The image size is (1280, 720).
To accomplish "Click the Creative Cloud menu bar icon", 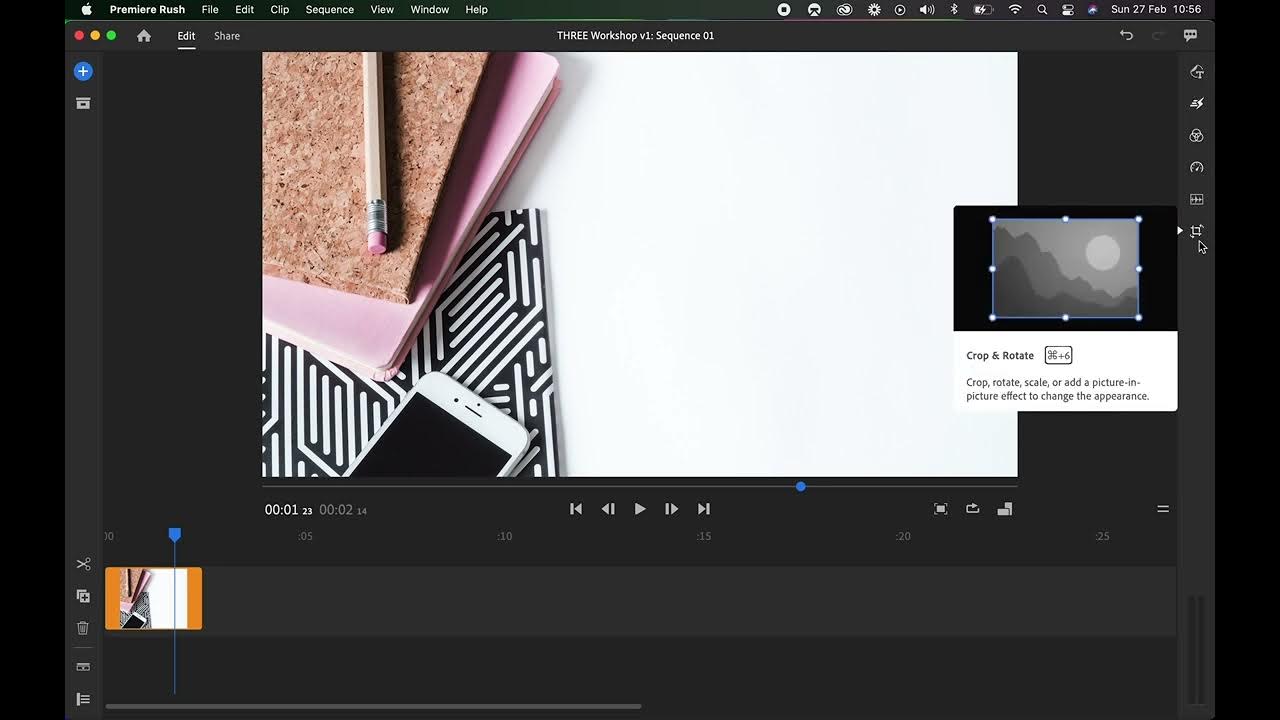I will 845,9.
